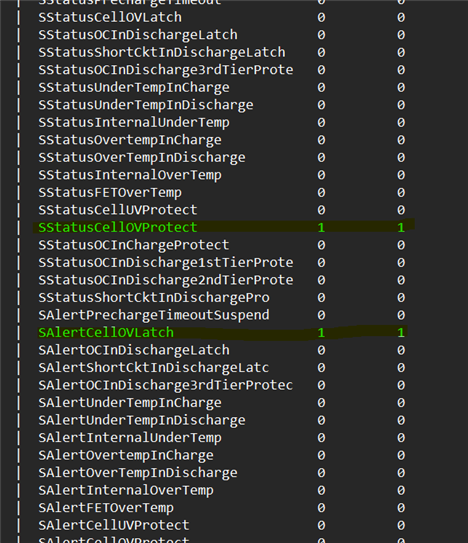468x543 pixels.
Task: Select highlighted SStatusCellOVProtect label
Action: (118, 228)
